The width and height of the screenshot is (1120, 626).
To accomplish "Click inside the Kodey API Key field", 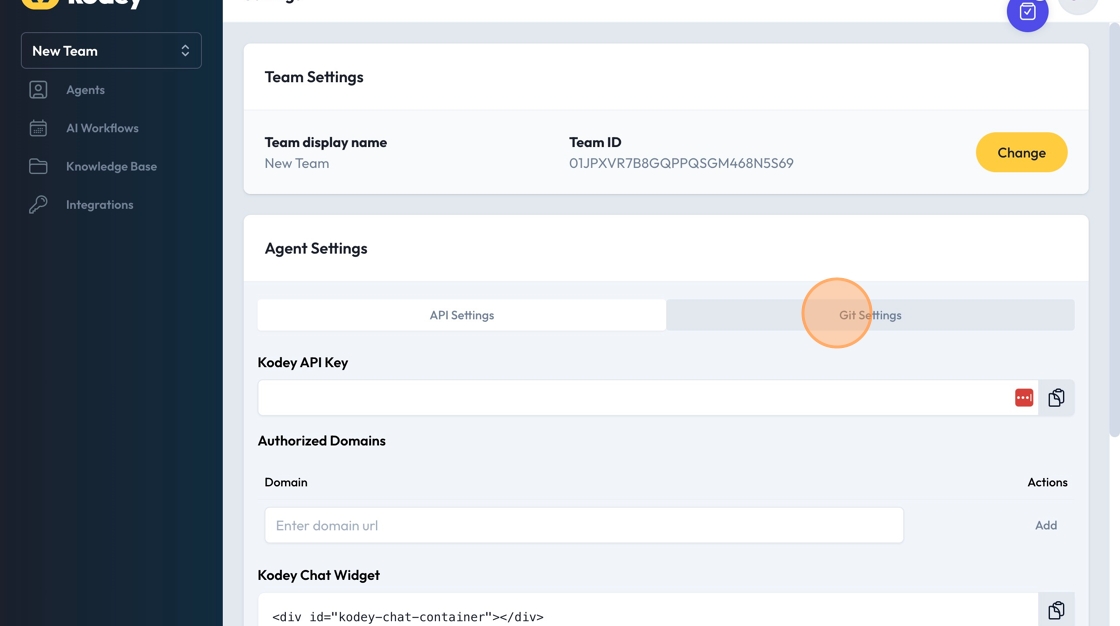I will 630,398.
